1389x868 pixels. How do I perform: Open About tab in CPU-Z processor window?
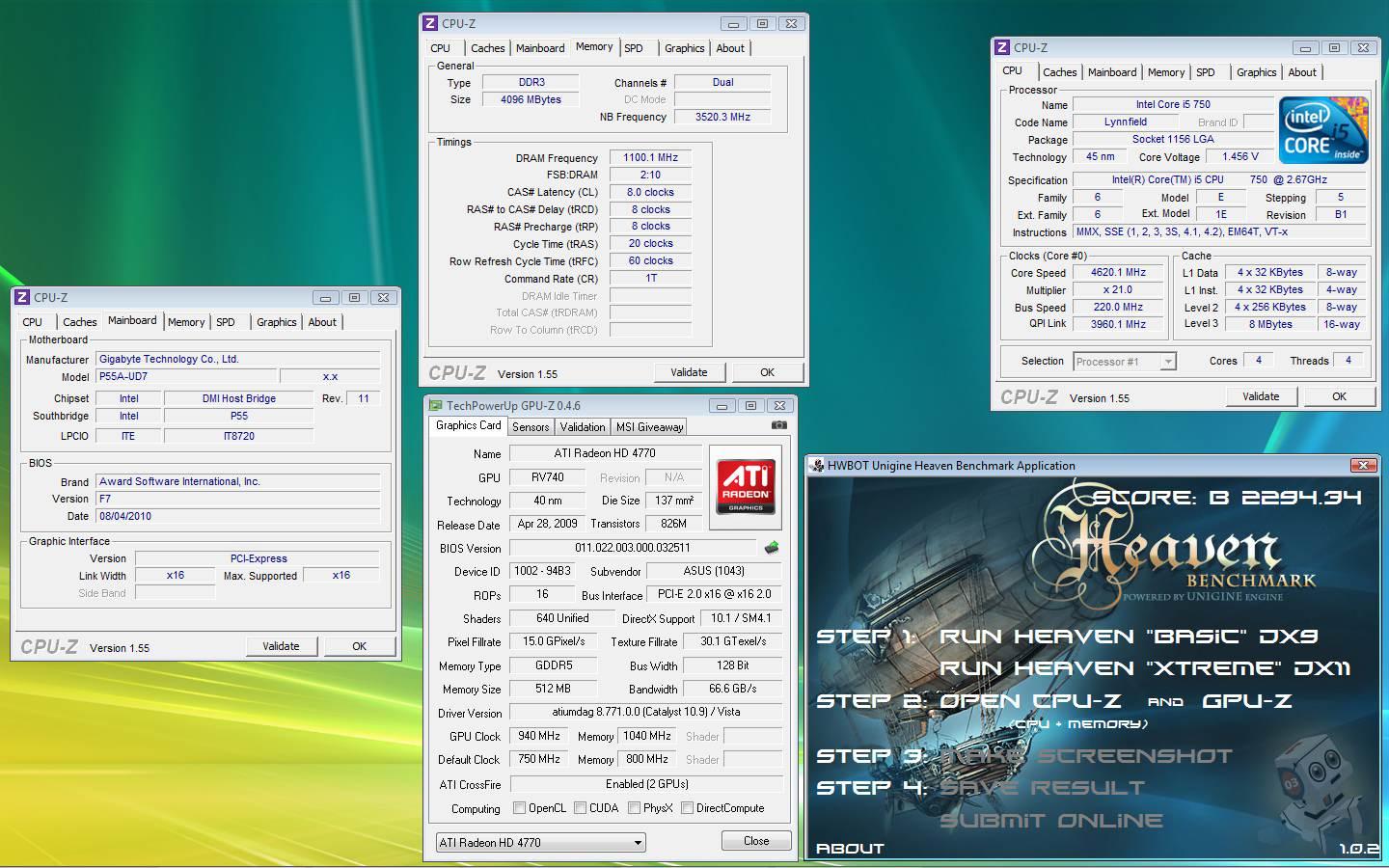1302,72
